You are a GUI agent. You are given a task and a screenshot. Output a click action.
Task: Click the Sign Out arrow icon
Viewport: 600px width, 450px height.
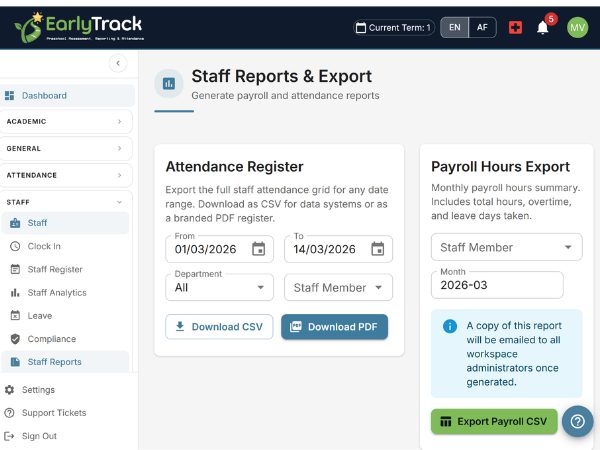pyautogui.click(x=9, y=436)
